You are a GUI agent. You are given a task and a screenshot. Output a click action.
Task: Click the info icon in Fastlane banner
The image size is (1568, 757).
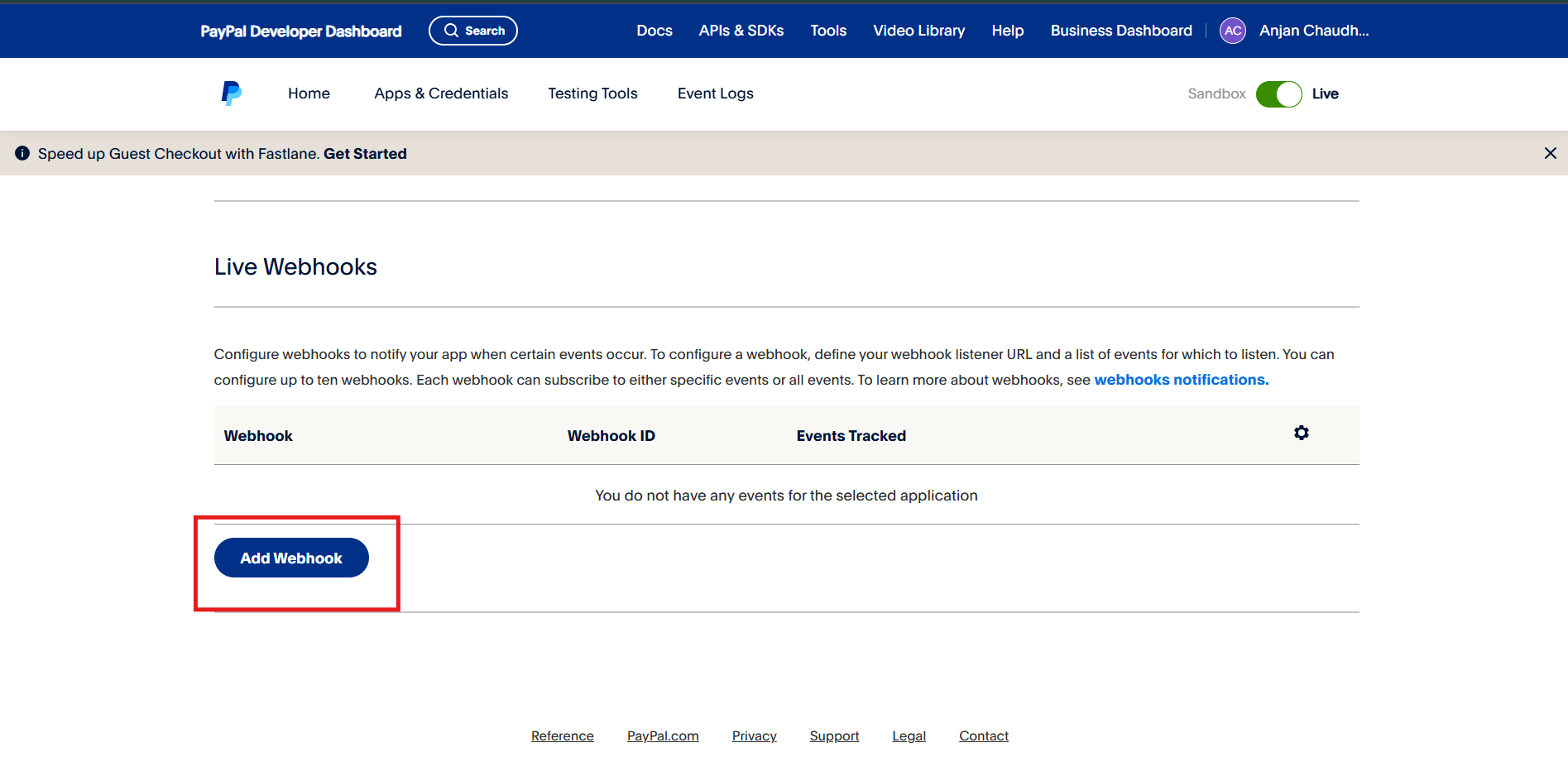(x=22, y=153)
